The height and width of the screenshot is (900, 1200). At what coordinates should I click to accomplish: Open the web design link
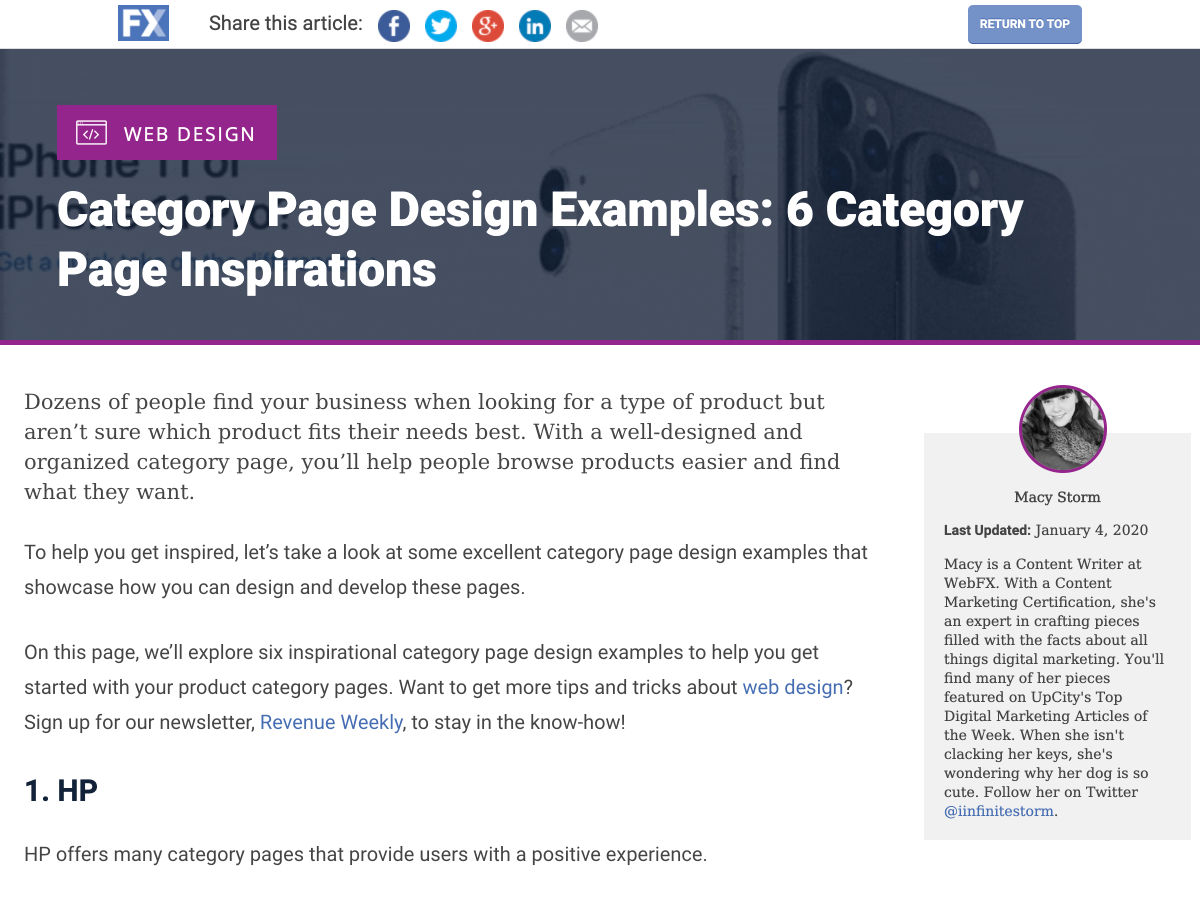coord(793,688)
